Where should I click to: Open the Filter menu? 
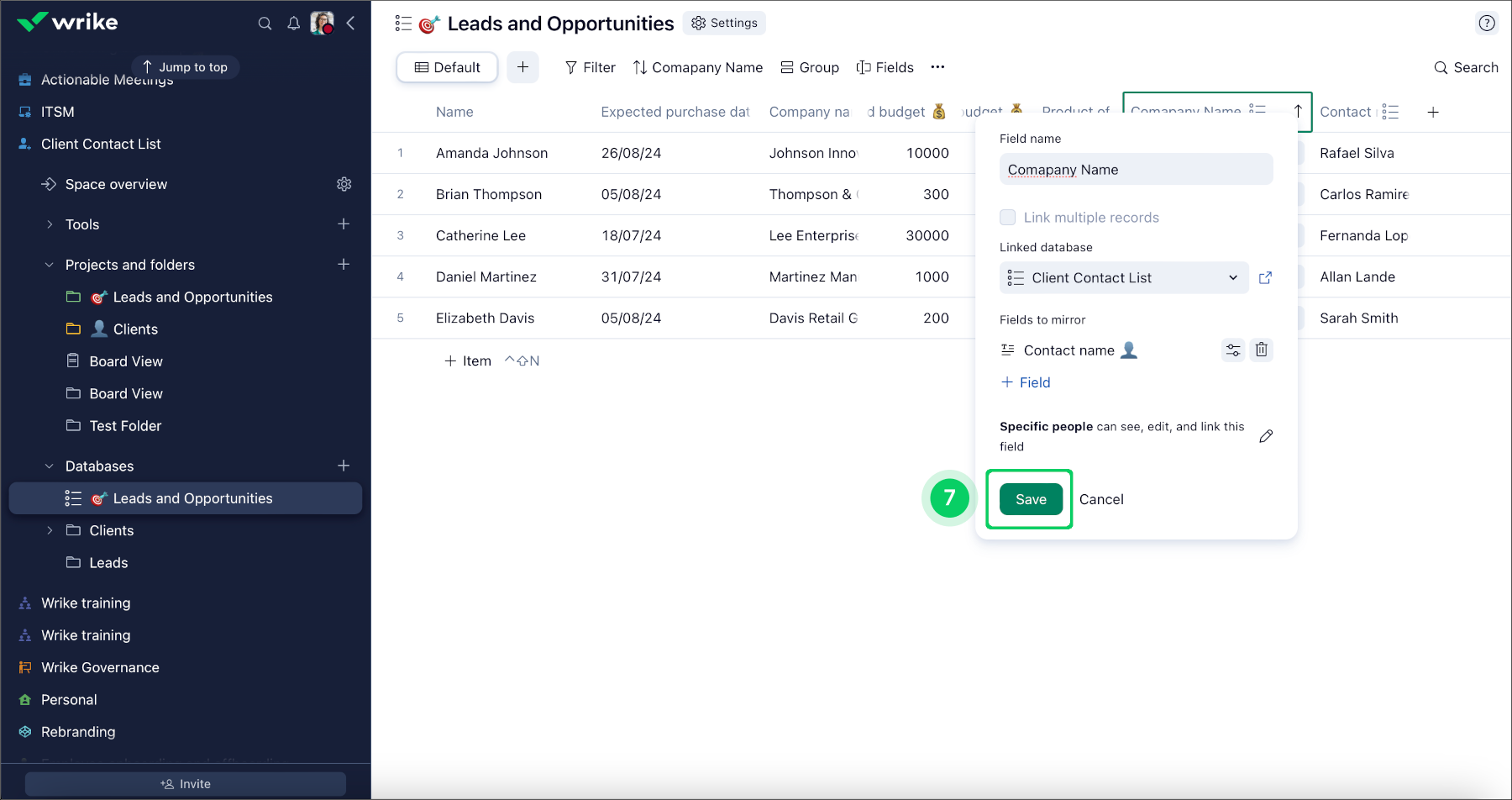(590, 67)
